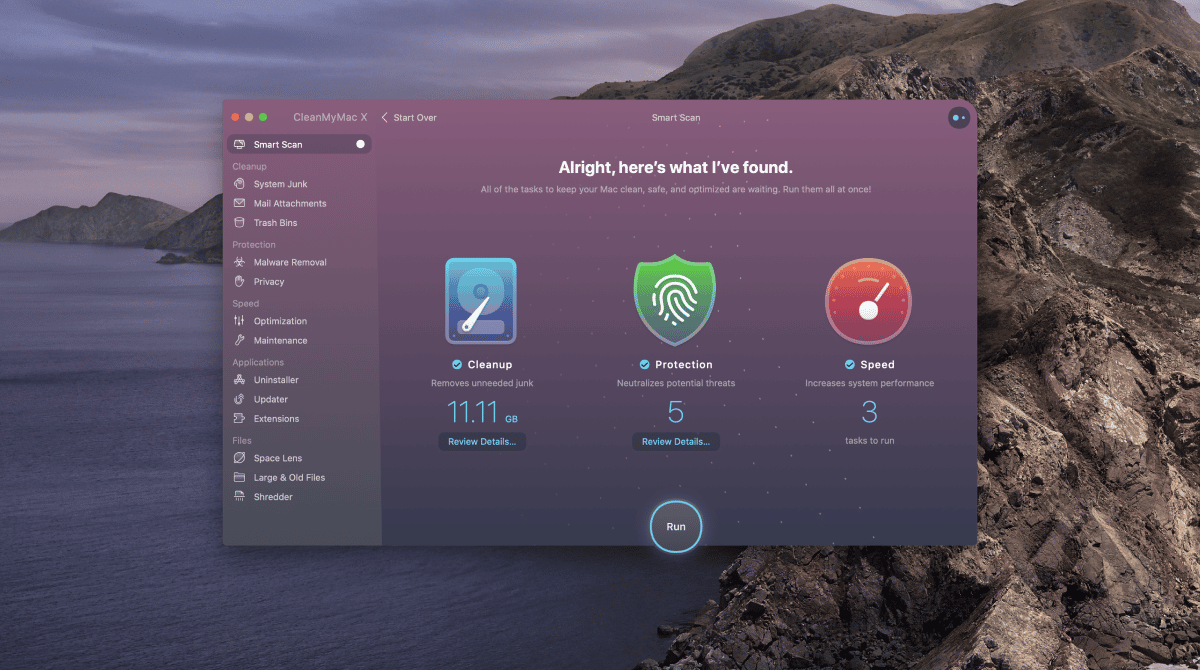Click the Trash Bins icon in sidebar
The image size is (1200, 670).
point(239,223)
